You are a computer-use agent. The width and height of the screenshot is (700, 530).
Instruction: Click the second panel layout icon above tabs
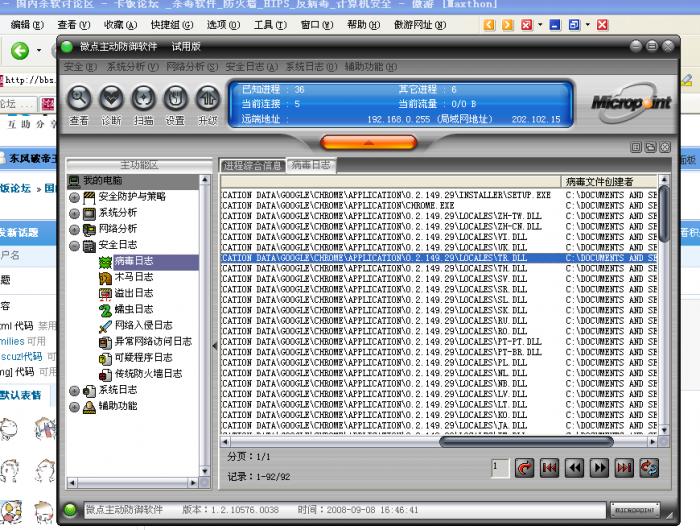(650, 147)
